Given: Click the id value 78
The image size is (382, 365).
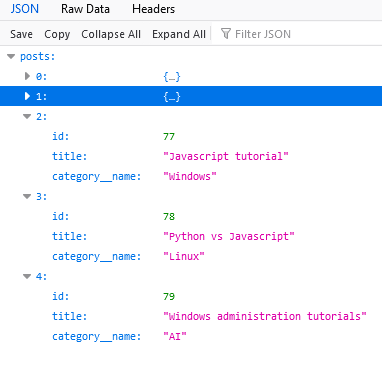Looking at the screenshot, I should tap(169, 216).
